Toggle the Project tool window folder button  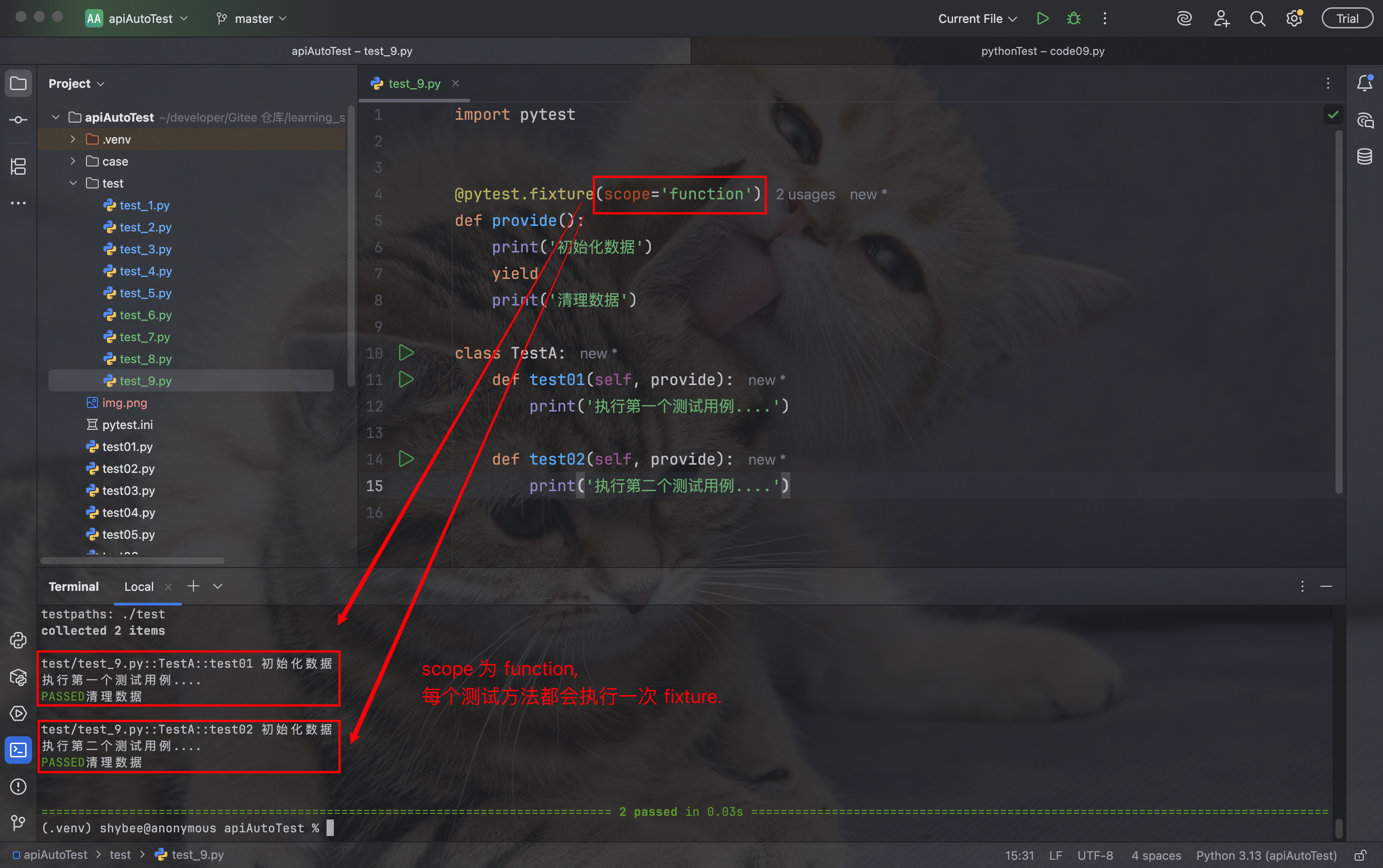(18, 84)
